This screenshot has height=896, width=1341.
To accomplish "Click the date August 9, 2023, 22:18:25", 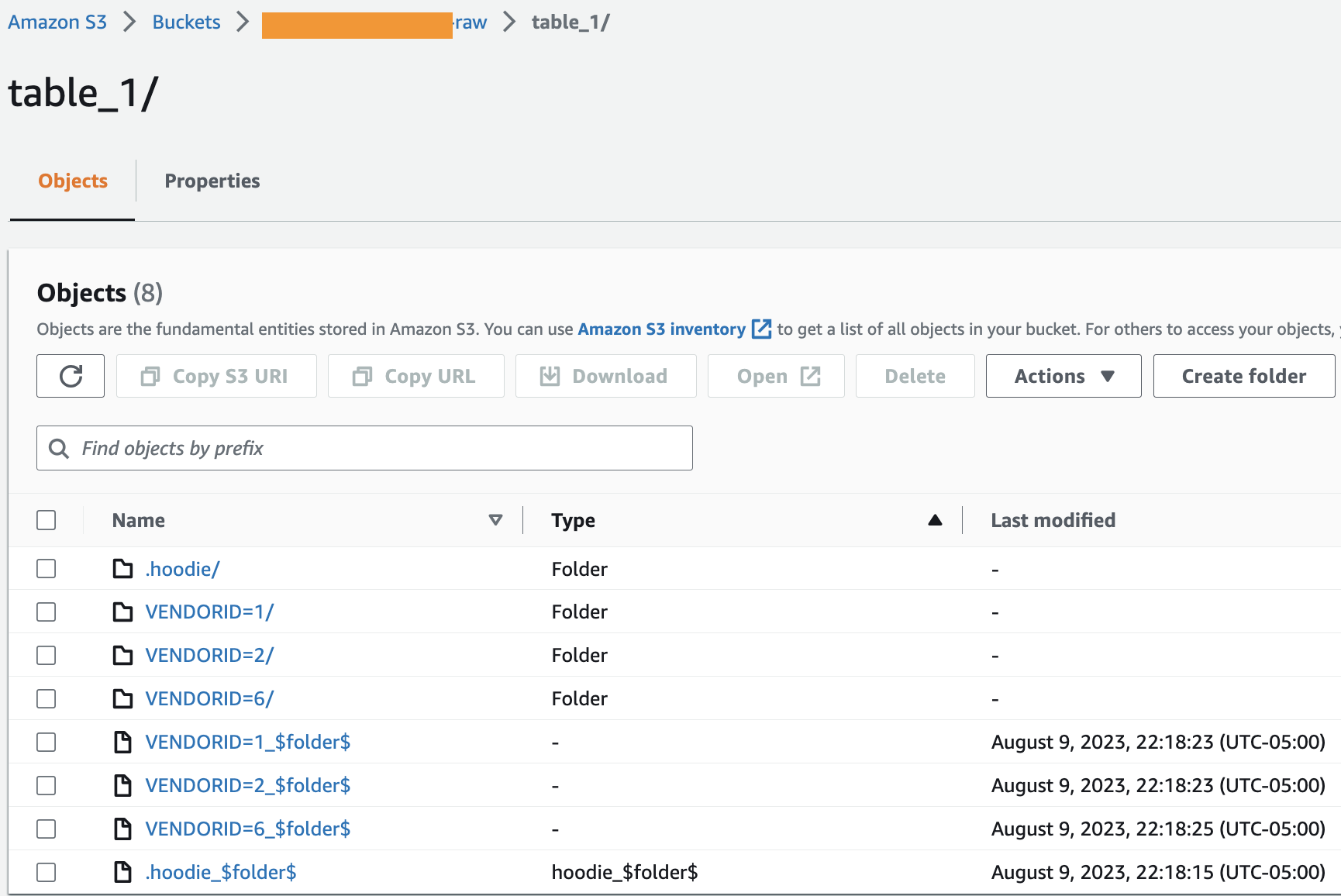I will tap(1158, 829).
